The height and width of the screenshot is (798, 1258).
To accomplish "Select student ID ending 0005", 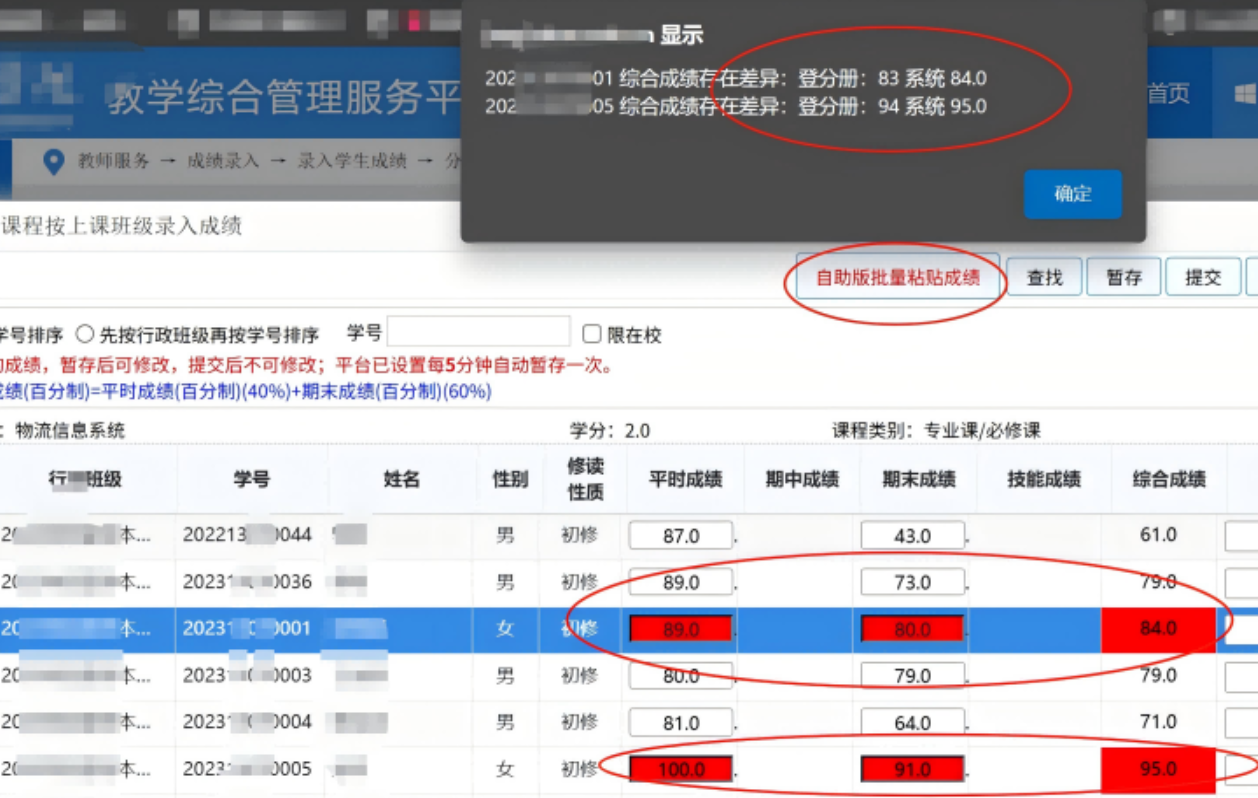I will (247, 769).
